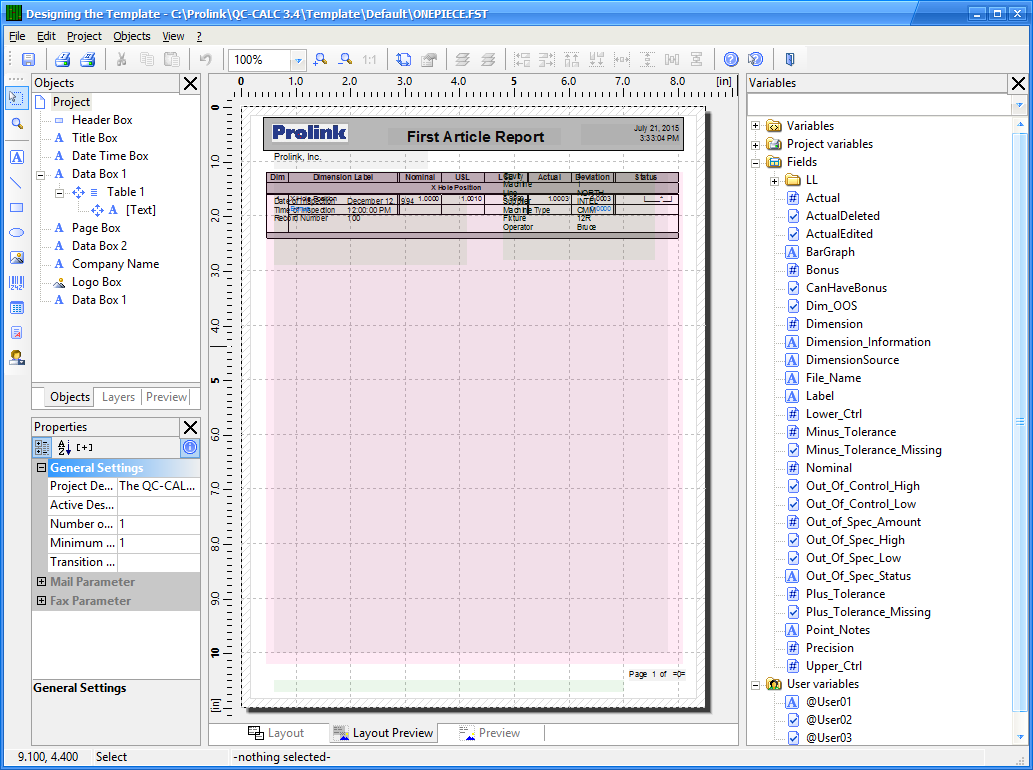Select the pointer Select tool in left toolbar
1033x770 pixels.
[x=17, y=98]
